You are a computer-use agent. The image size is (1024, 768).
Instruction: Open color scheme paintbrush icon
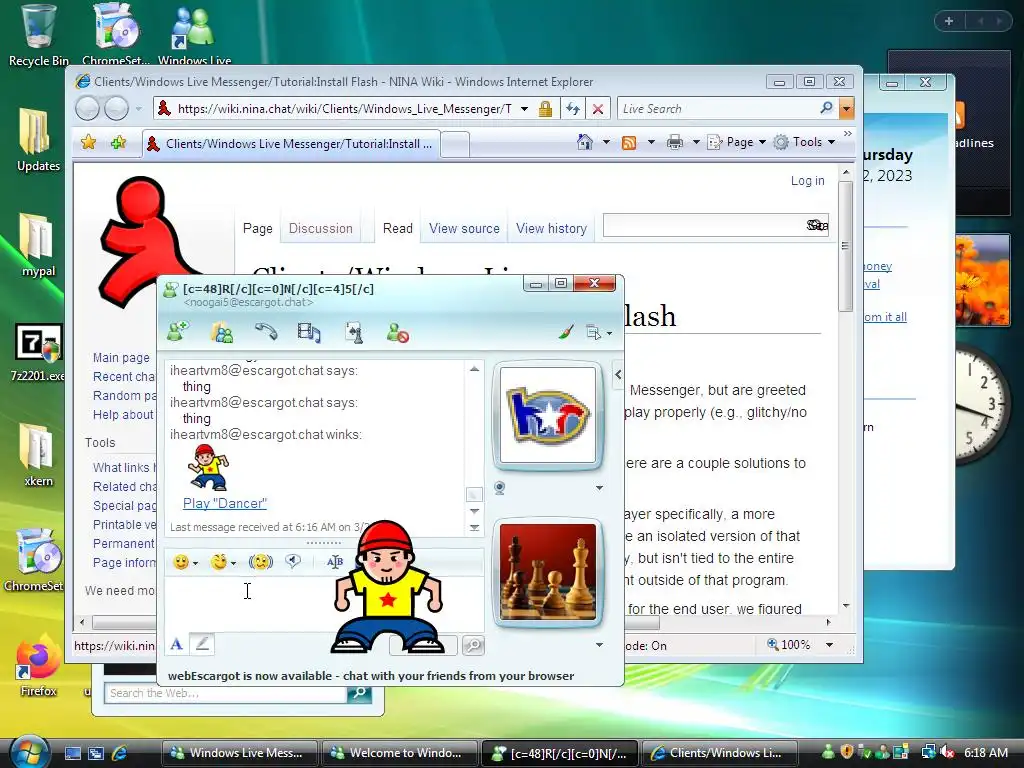tap(566, 332)
